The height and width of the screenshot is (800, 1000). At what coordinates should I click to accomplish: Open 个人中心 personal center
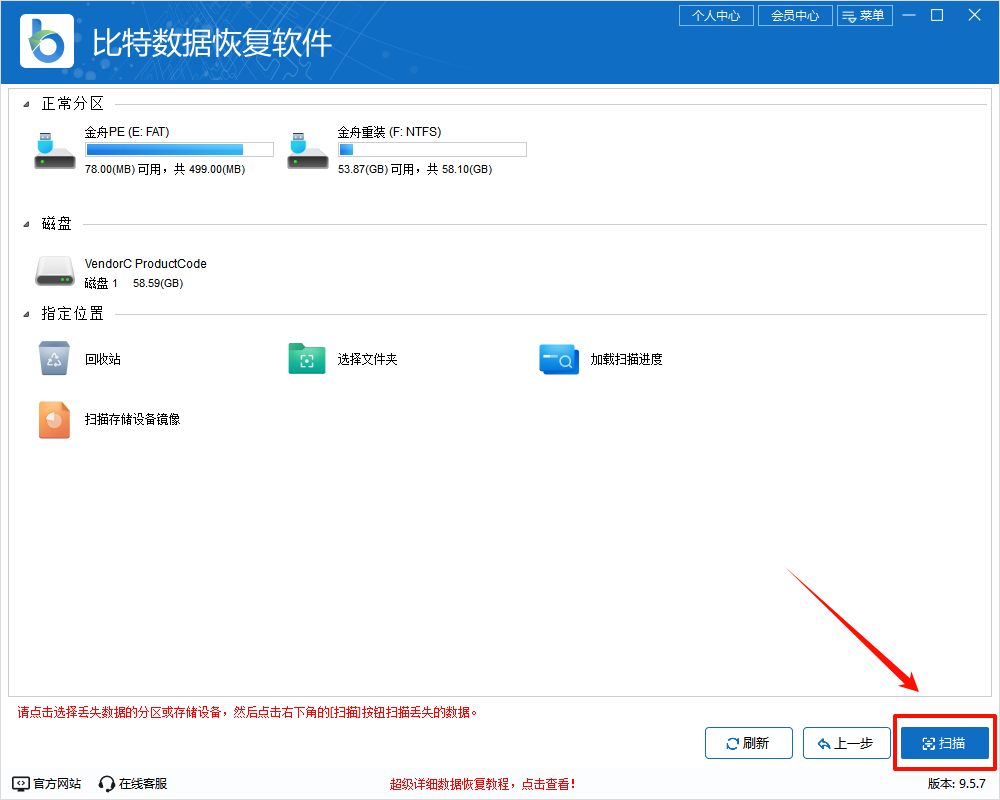716,15
